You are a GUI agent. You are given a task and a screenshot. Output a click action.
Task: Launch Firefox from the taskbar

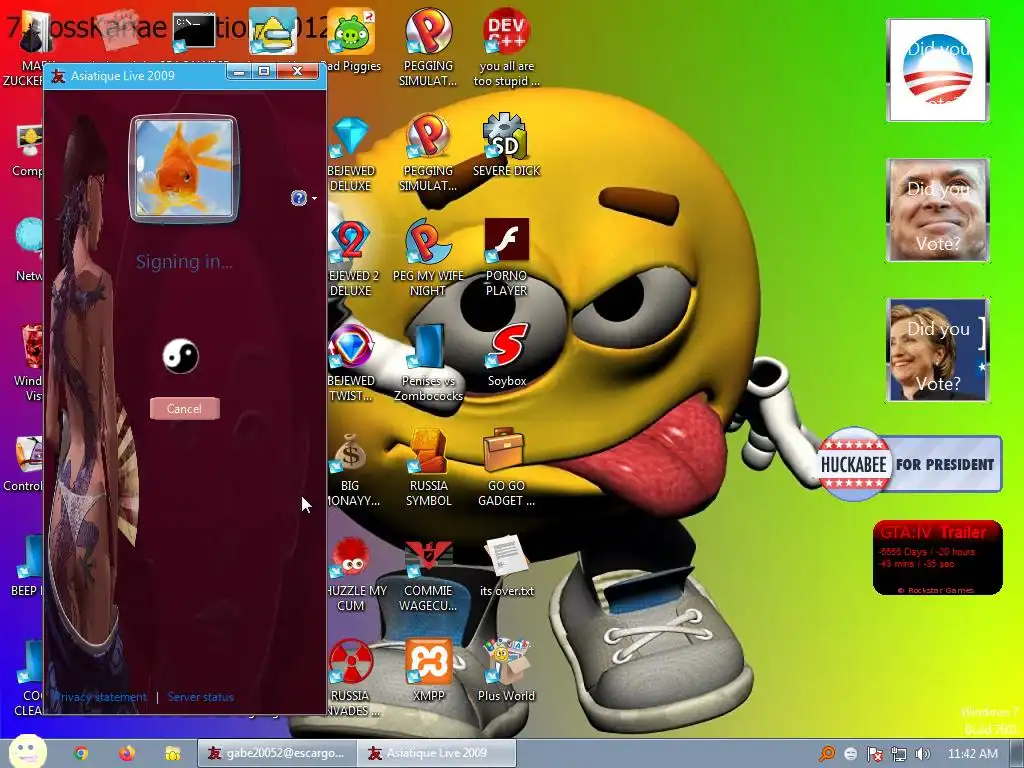(x=127, y=754)
